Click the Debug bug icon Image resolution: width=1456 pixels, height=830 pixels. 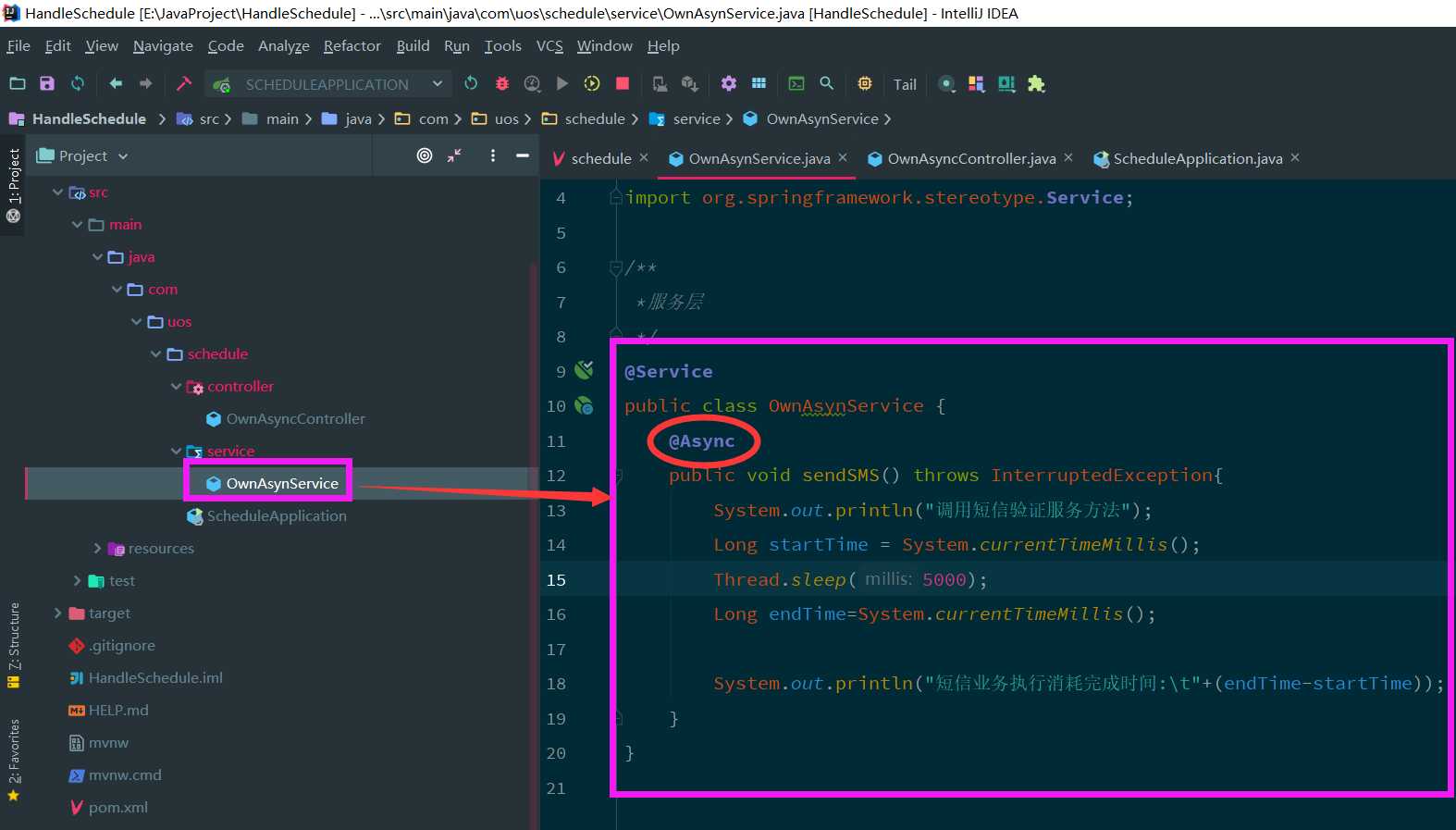tap(502, 83)
